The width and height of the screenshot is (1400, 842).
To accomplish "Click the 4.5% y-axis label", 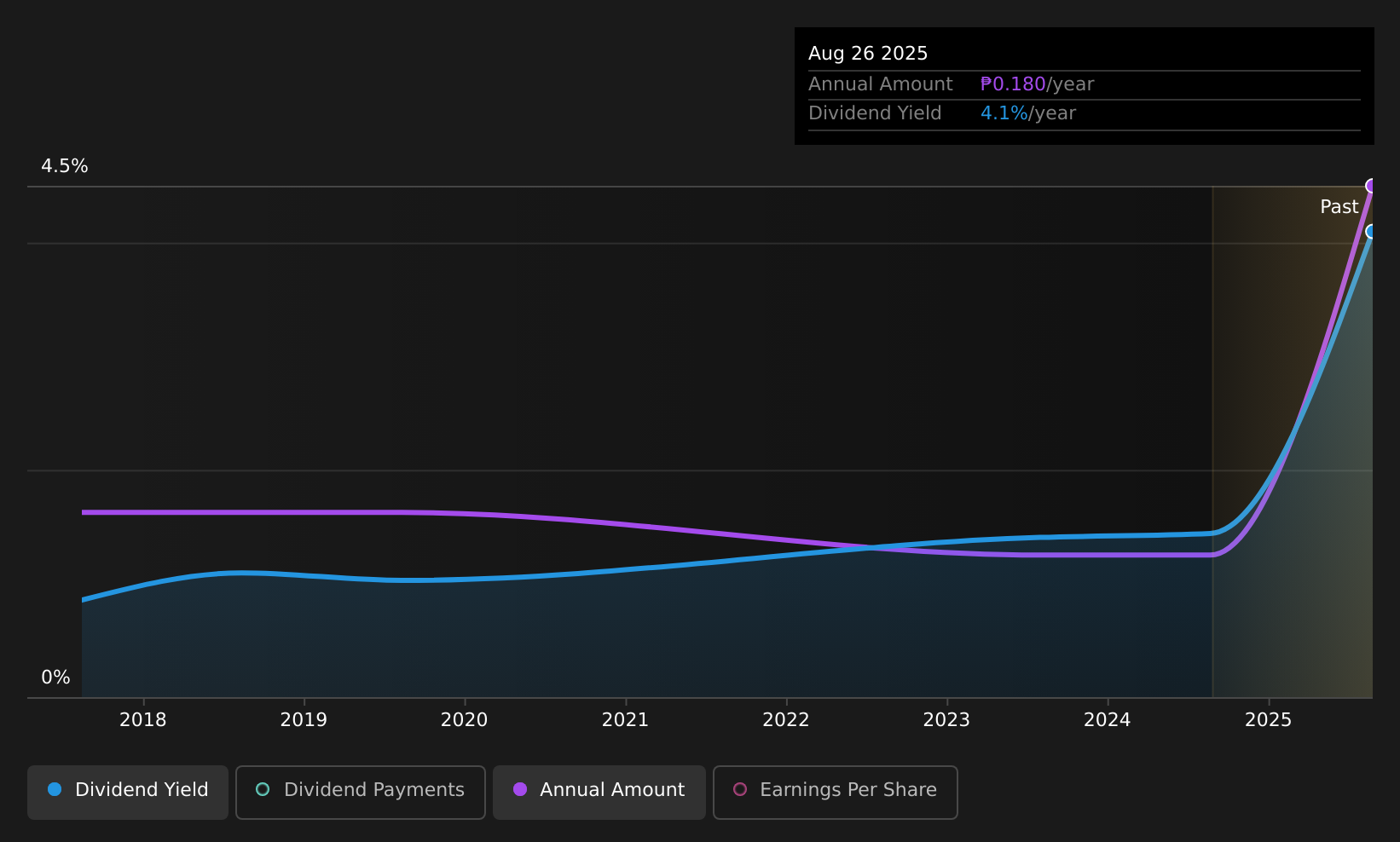I will tap(65, 166).
